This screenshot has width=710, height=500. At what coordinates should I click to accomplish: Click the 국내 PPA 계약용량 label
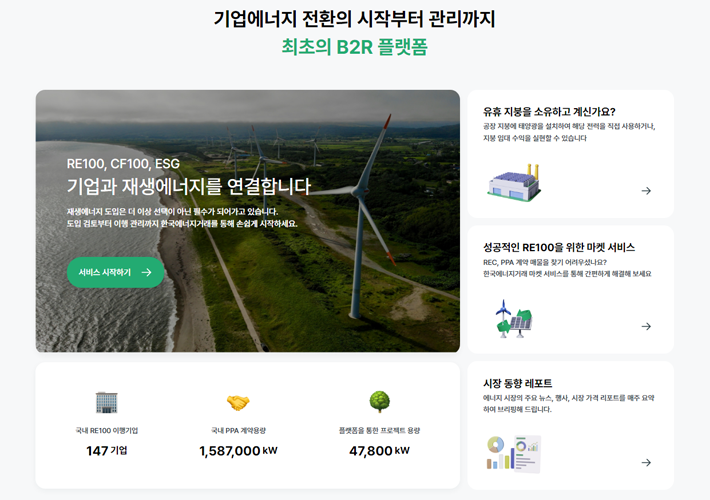[238, 430]
